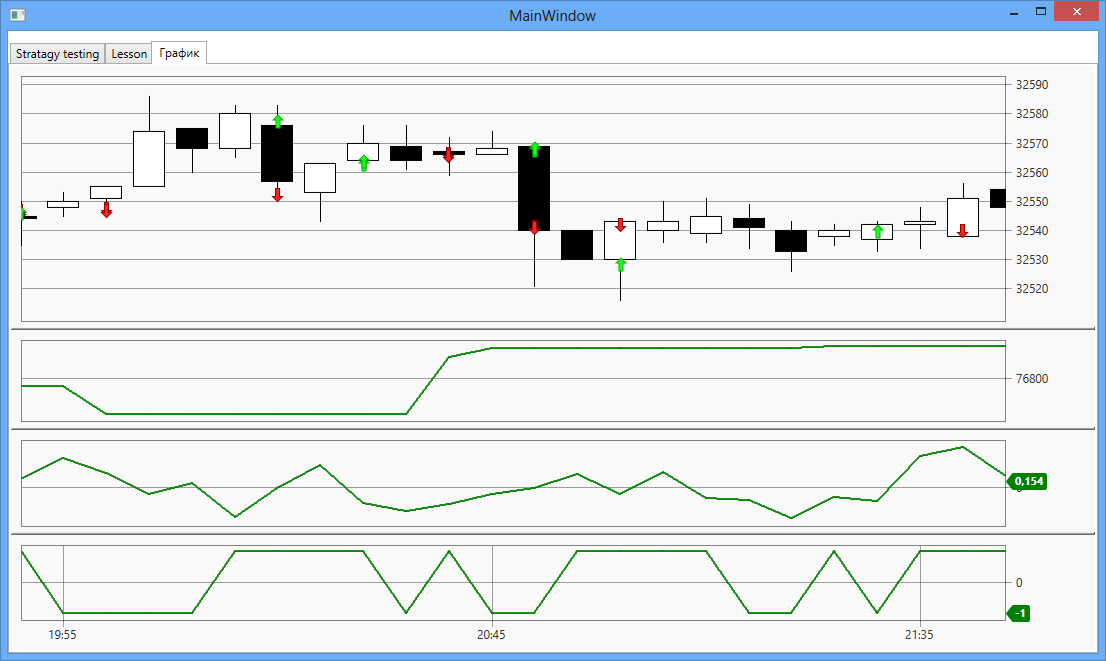
Task: Select the График tab
Action: point(179,53)
